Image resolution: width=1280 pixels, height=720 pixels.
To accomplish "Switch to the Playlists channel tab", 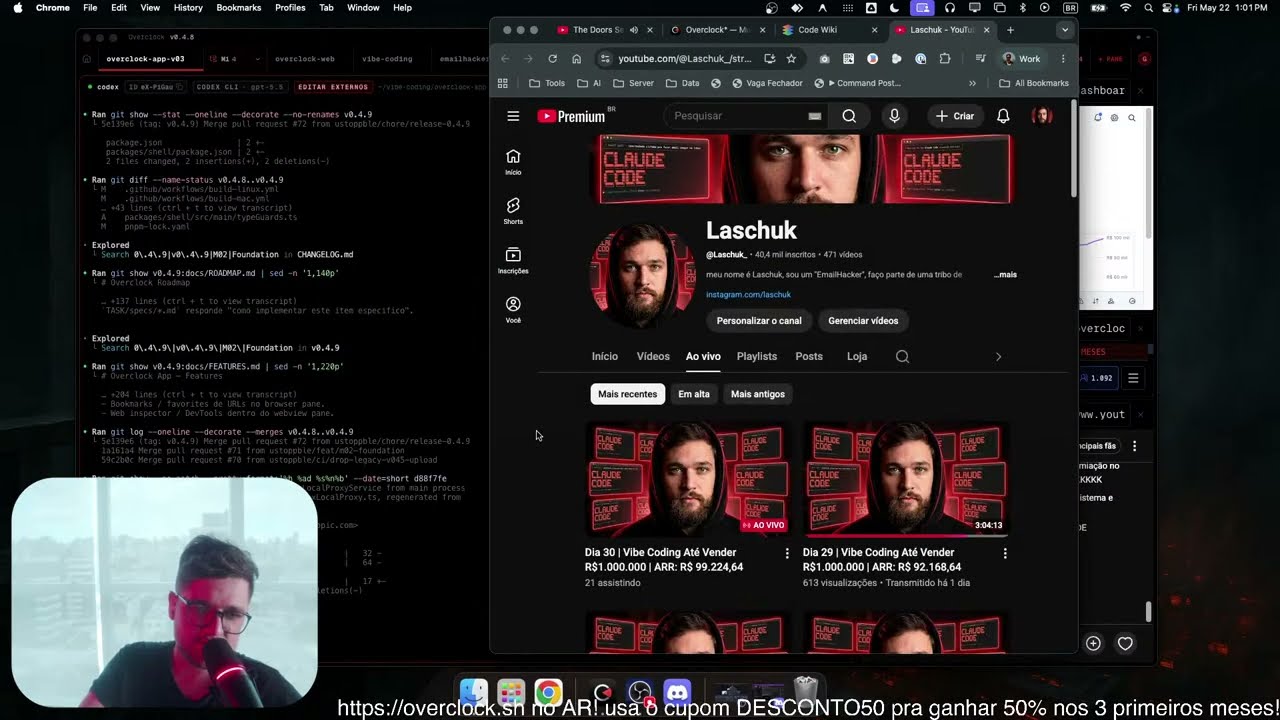I will (x=757, y=356).
